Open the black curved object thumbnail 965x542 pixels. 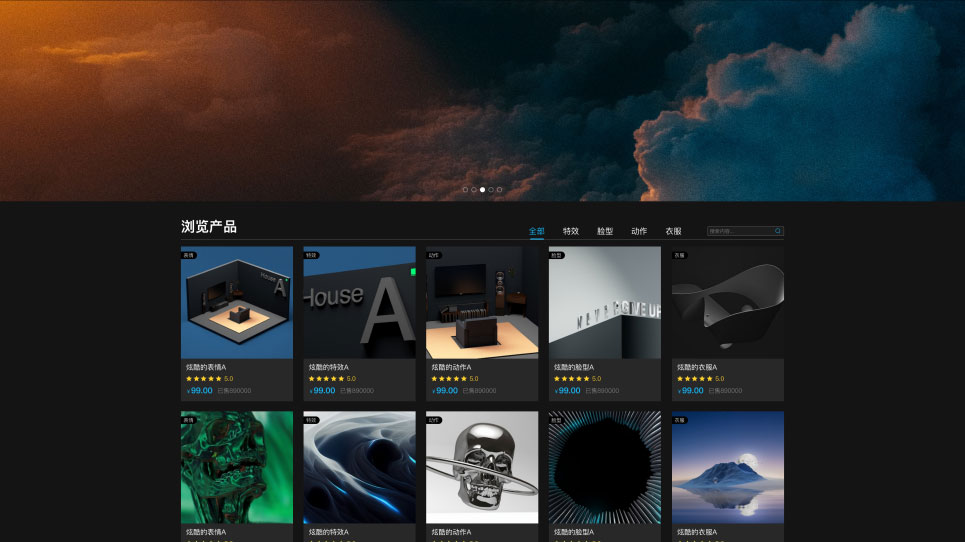point(727,303)
